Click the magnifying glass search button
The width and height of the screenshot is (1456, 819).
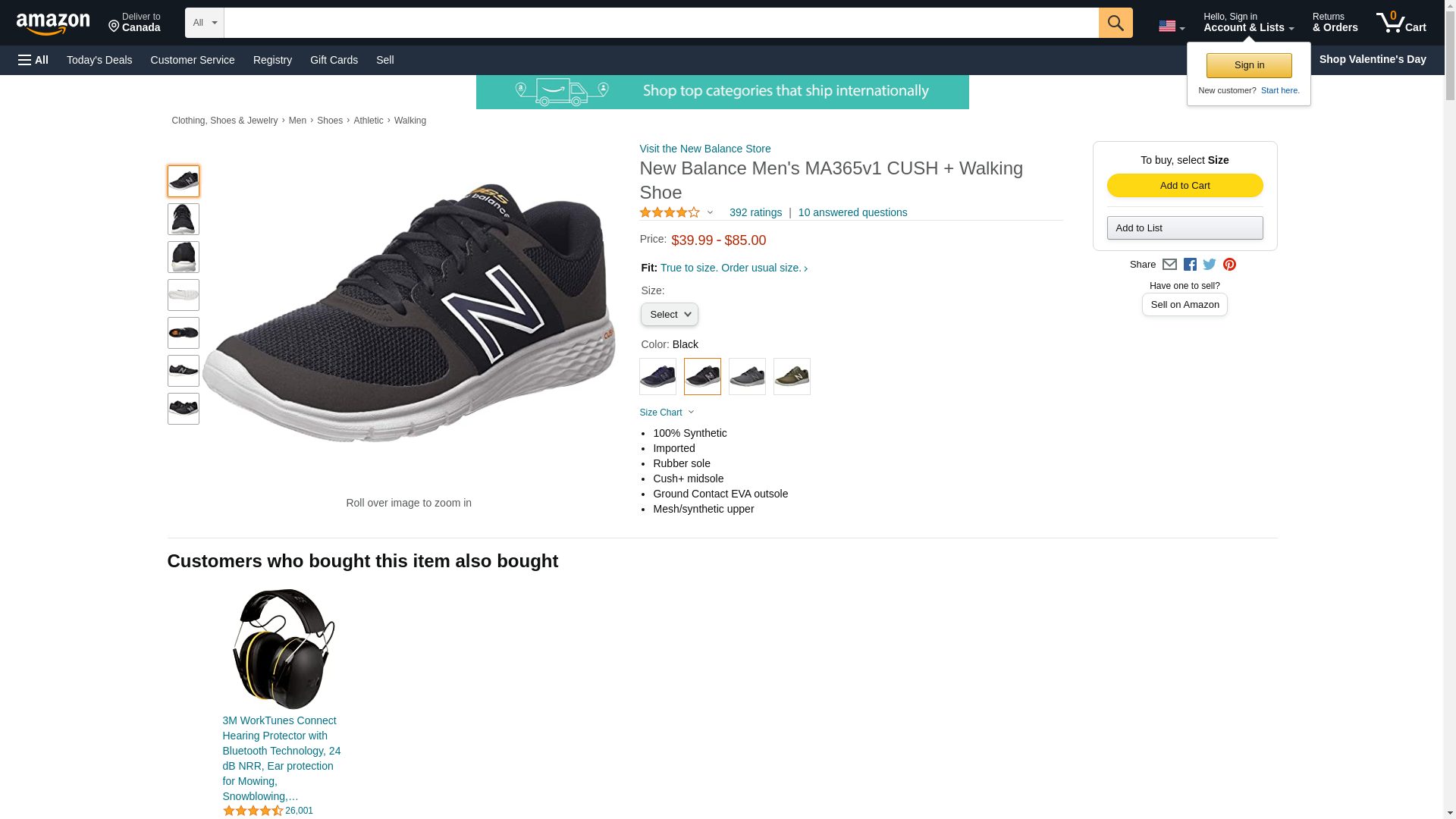1115,23
